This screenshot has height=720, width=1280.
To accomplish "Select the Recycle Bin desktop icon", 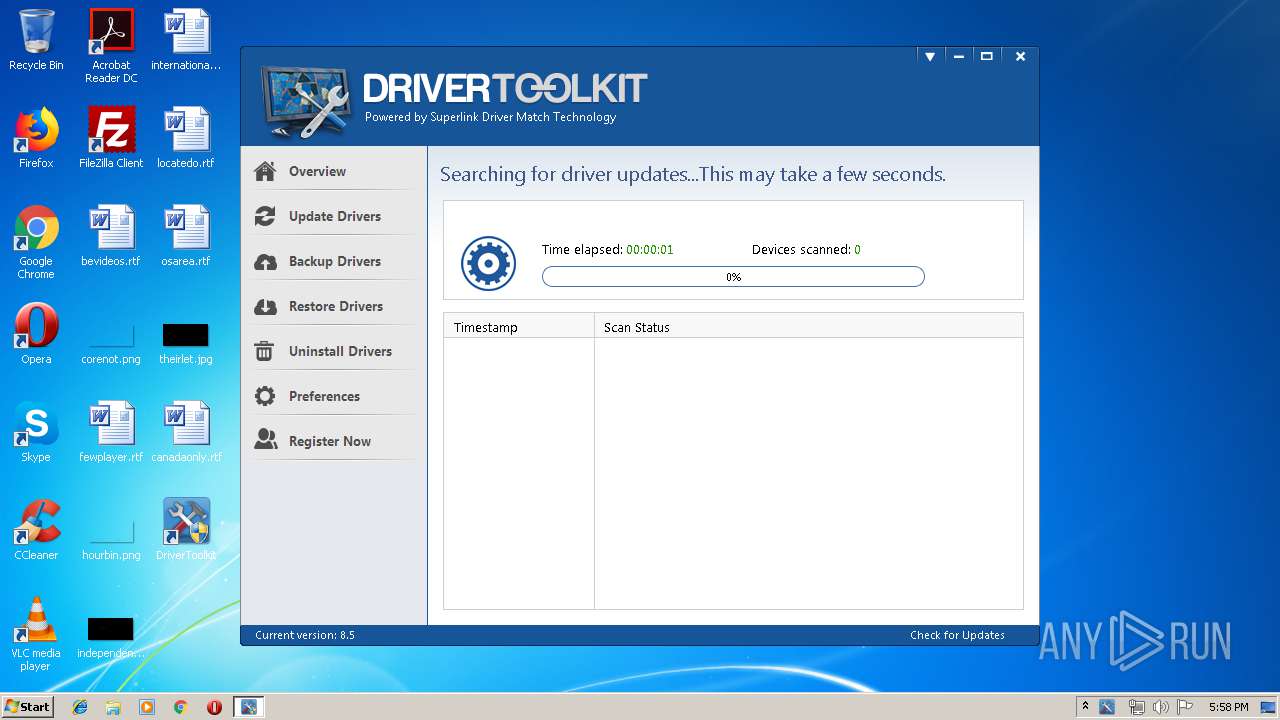I will [36, 41].
